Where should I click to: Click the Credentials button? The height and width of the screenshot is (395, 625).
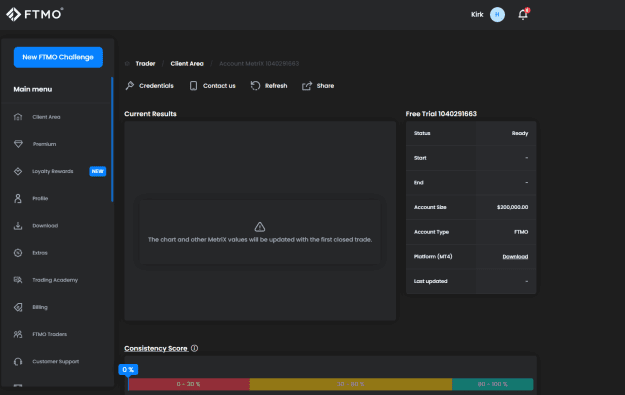(149, 86)
